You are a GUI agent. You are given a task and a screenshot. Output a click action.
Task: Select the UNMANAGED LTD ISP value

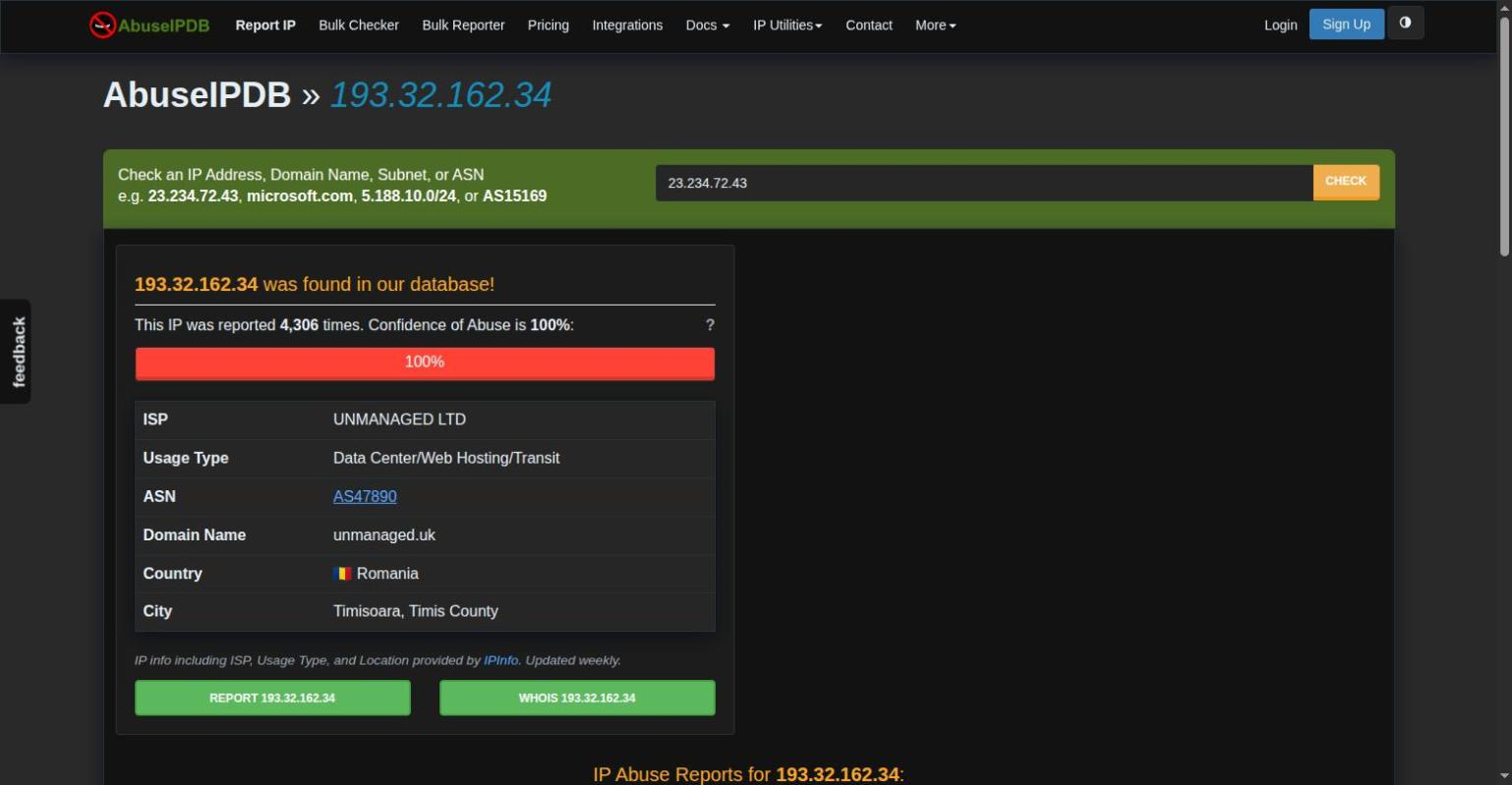tap(399, 420)
